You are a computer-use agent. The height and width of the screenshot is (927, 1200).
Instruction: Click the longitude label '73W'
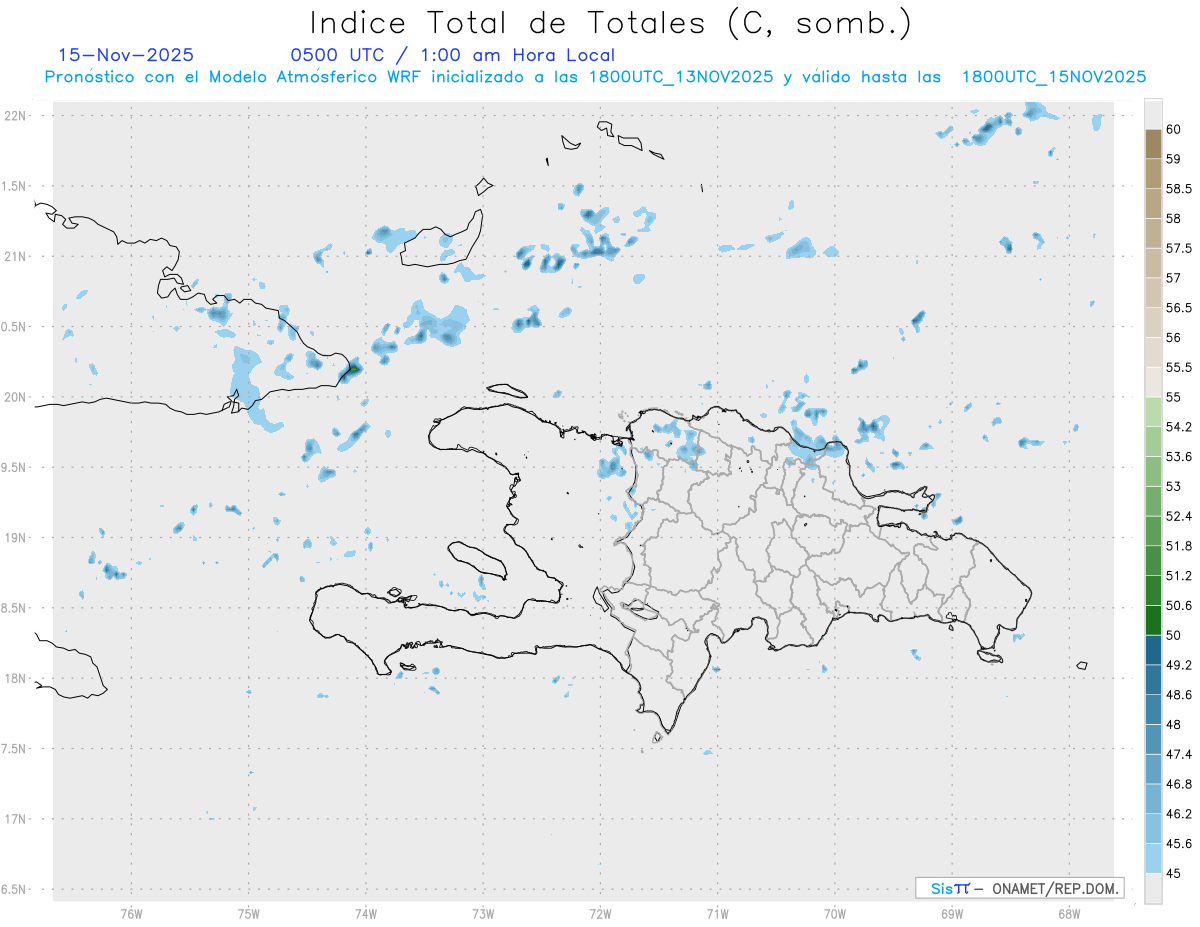(x=483, y=913)
